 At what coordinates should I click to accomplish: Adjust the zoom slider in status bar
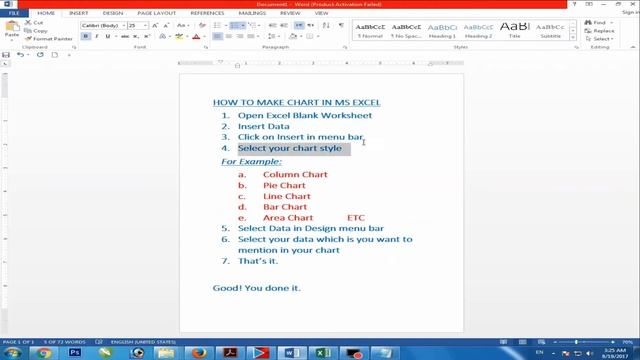pos(576,342)
